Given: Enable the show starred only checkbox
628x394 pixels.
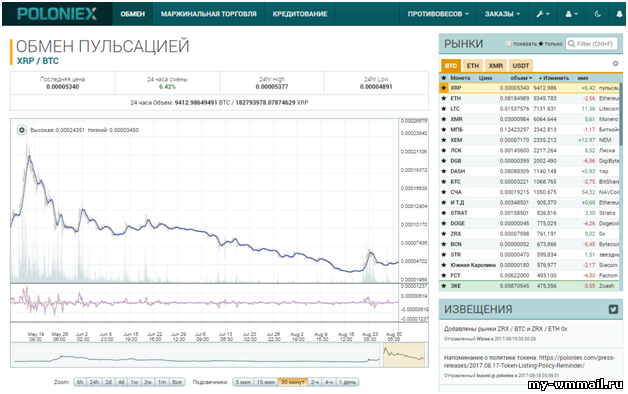Looking at the screenshot, I should tap(509, 44).
